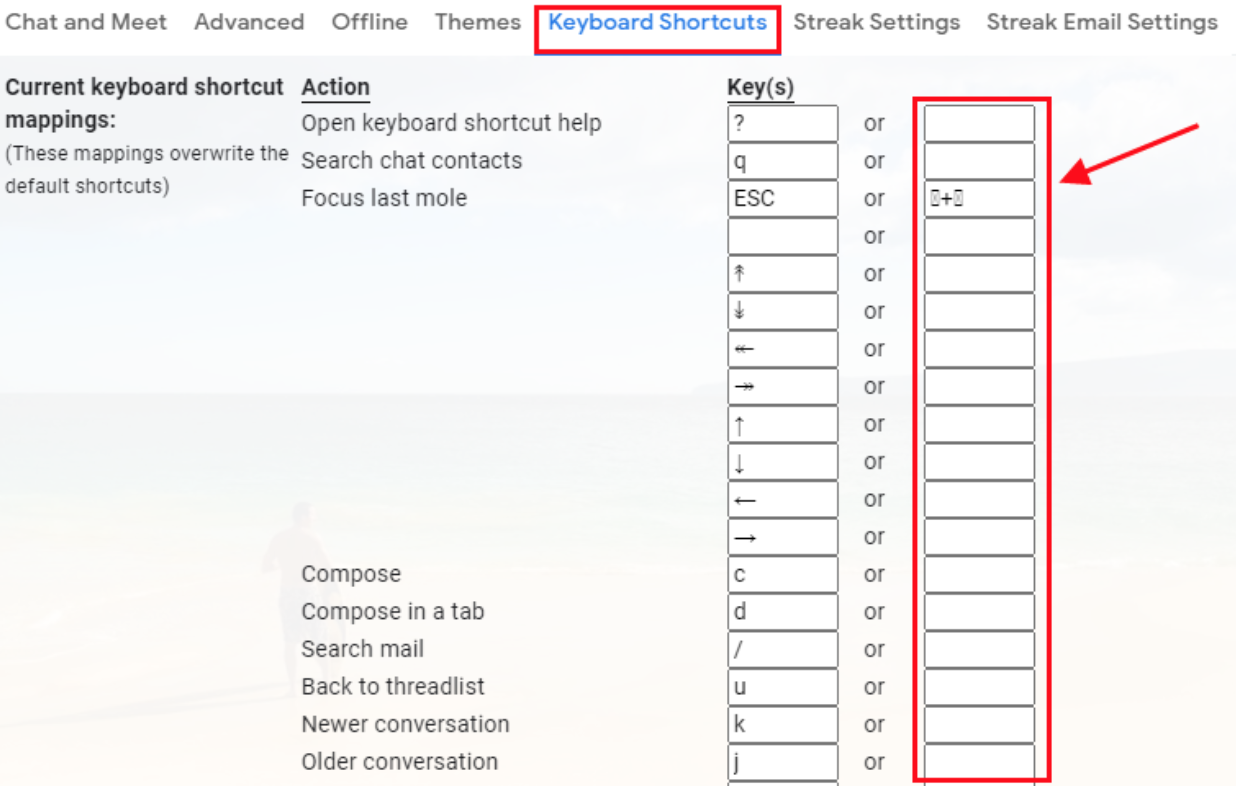Screen dimensions: 1236x794
Task: Click the ESC key field for Focus last mole
Action: pos(782,199)
